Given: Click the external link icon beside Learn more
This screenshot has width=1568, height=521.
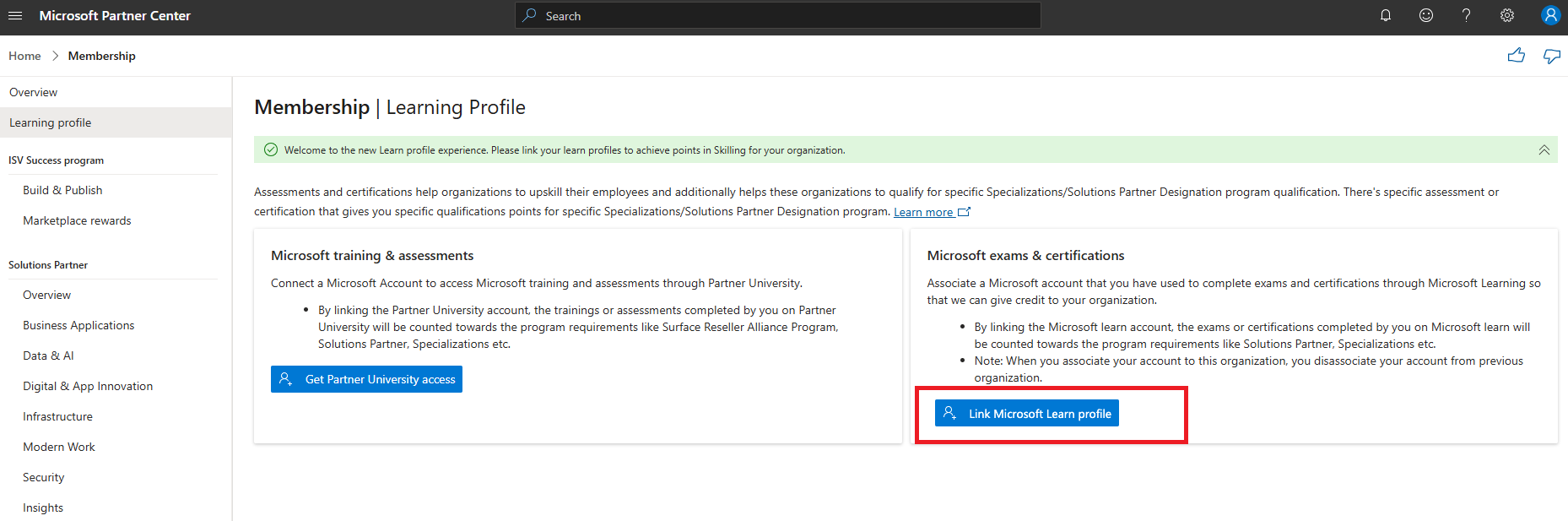Looking at the screenshot, I should (965, 212).
